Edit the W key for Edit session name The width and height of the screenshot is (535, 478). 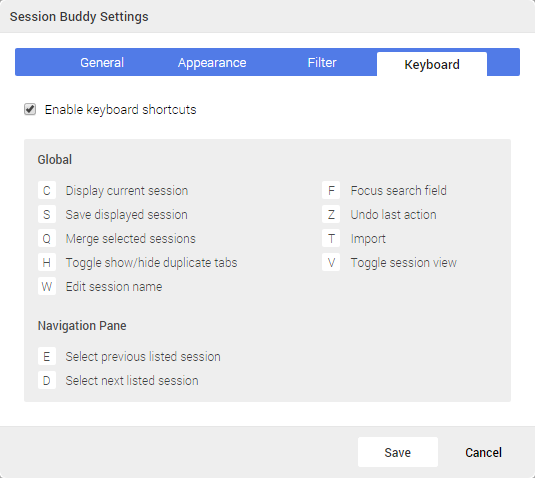click(47, 286)
